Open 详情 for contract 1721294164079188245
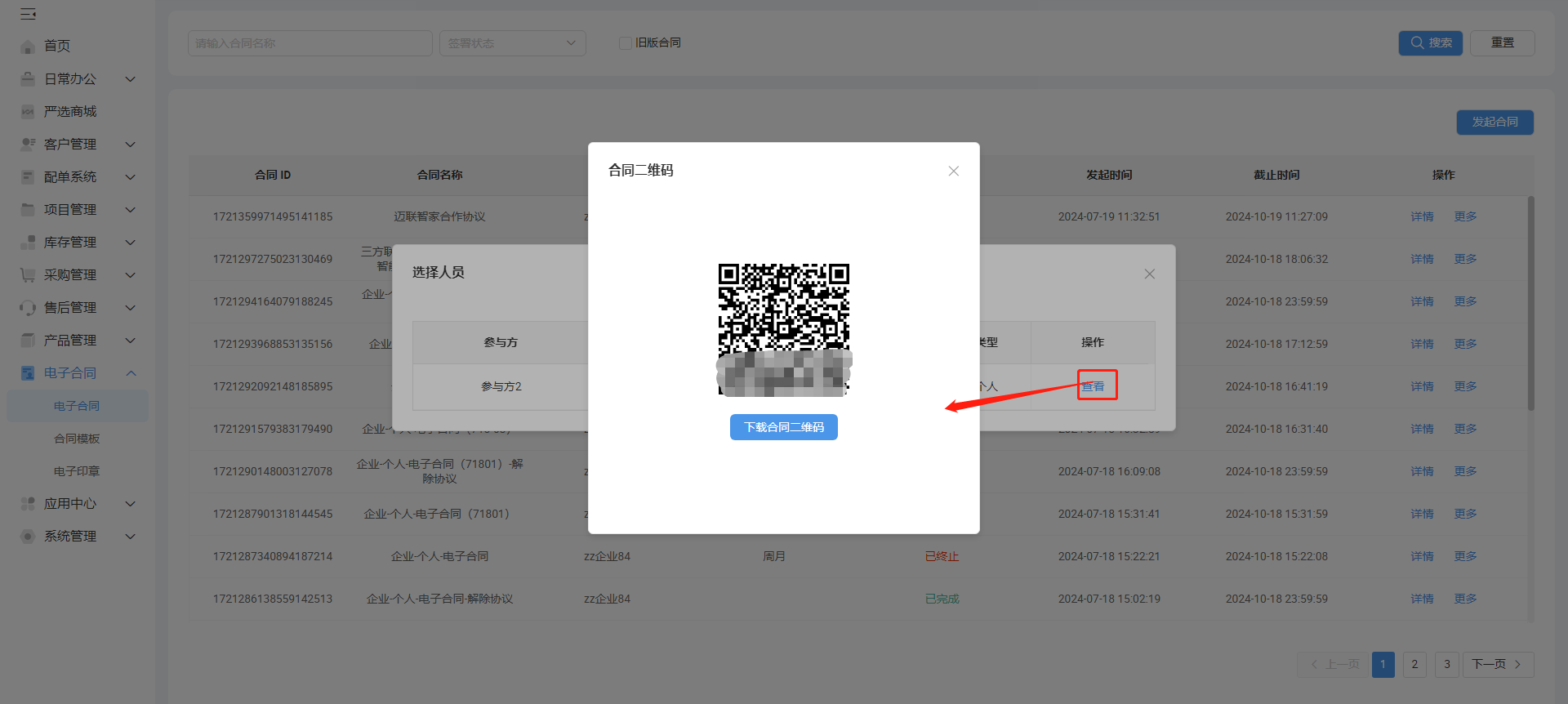Viewport: 1568px width, 704px height. (1423, 301)
